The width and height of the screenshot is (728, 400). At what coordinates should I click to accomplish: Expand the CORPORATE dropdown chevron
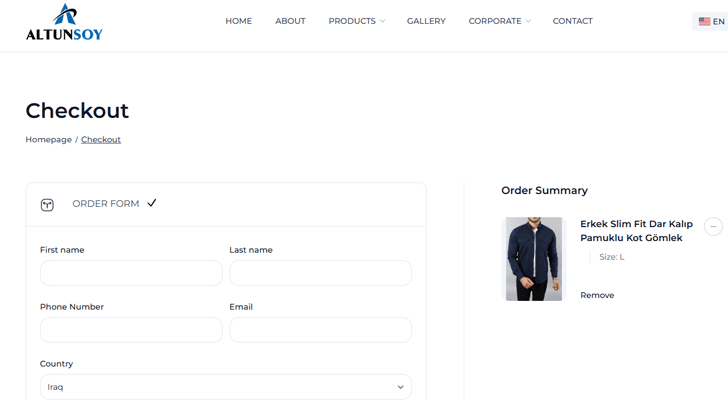tap(528, 21)
